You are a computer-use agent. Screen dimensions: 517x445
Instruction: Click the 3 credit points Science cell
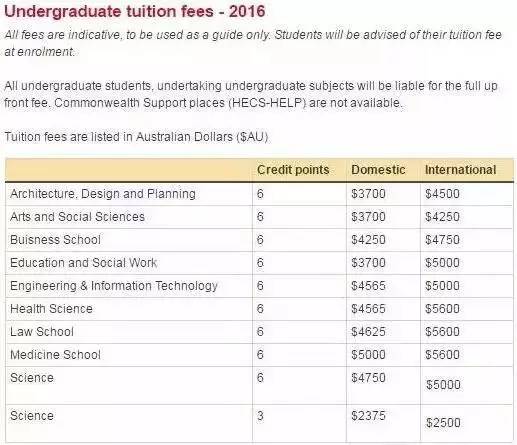pyautogui.click(x=260, y=416)
